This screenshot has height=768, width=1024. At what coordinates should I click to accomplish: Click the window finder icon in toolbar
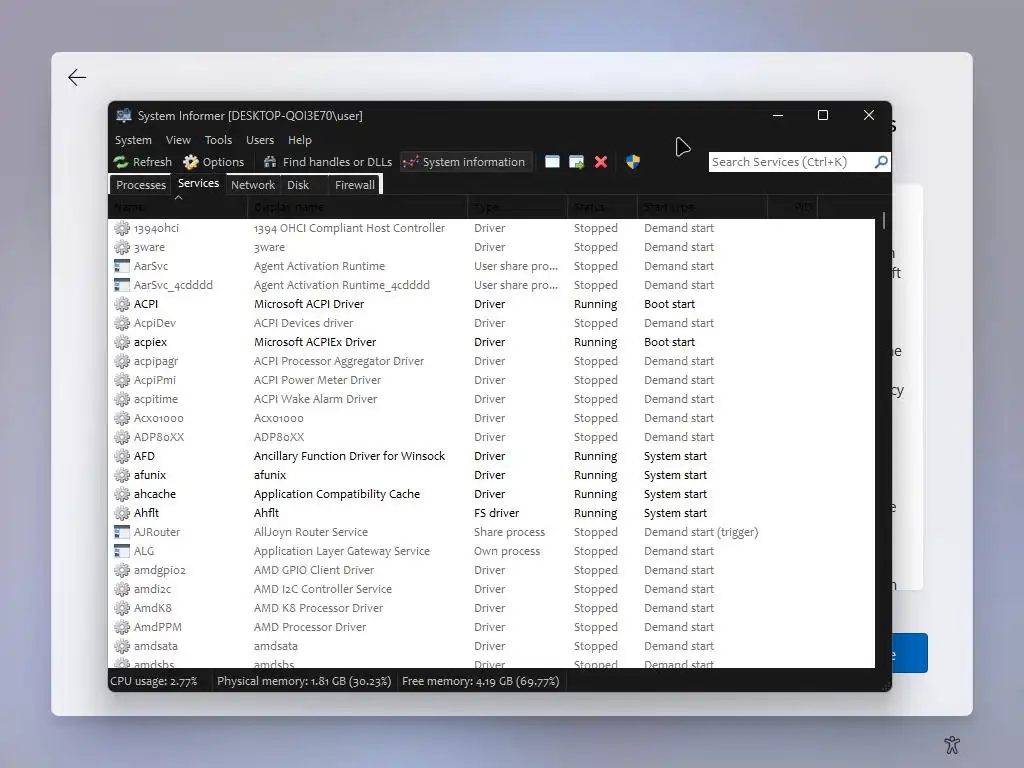pos(552,162)
